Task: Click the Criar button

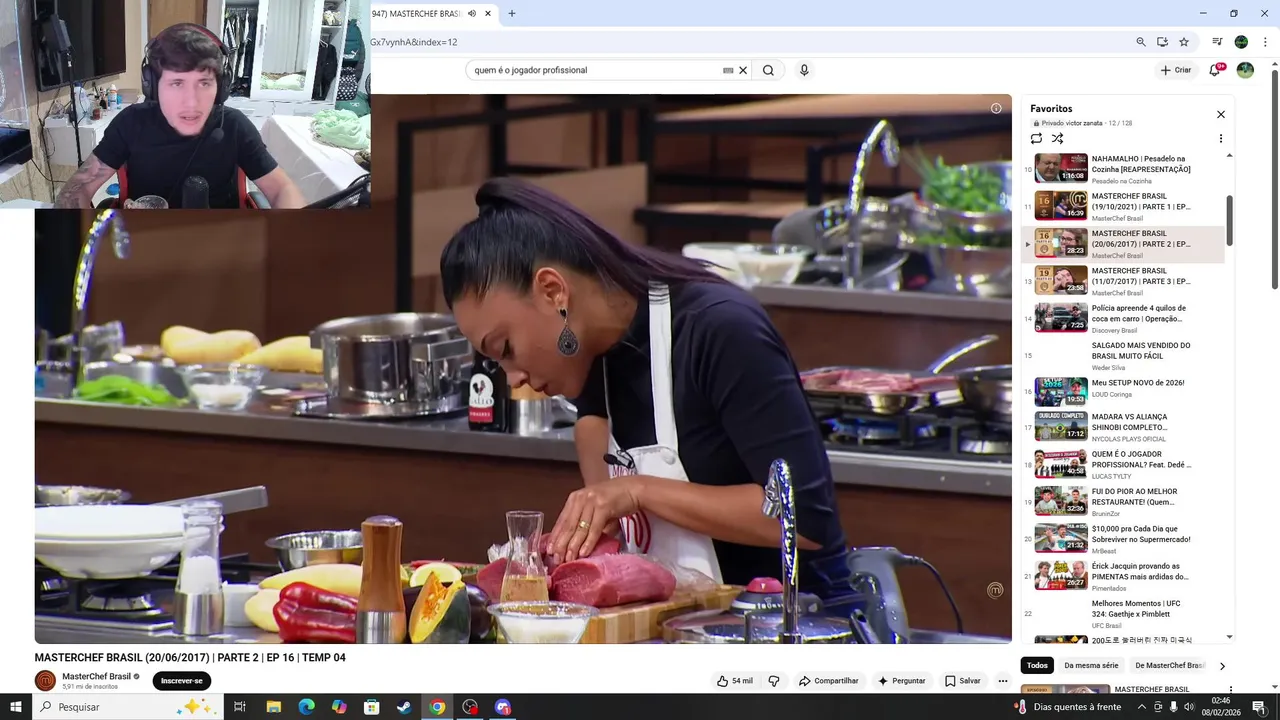Action: [1176, 70]
